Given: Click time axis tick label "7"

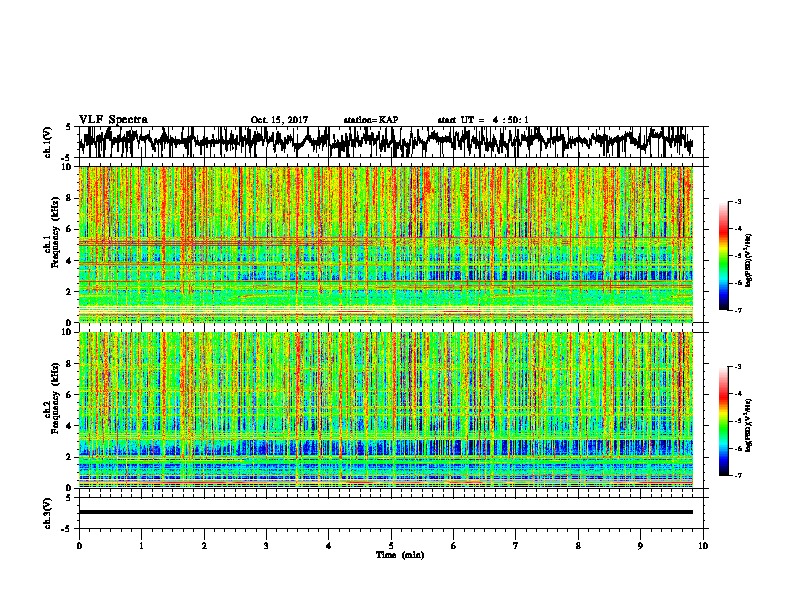Looking at the screenshot, I should pos(516,546).
